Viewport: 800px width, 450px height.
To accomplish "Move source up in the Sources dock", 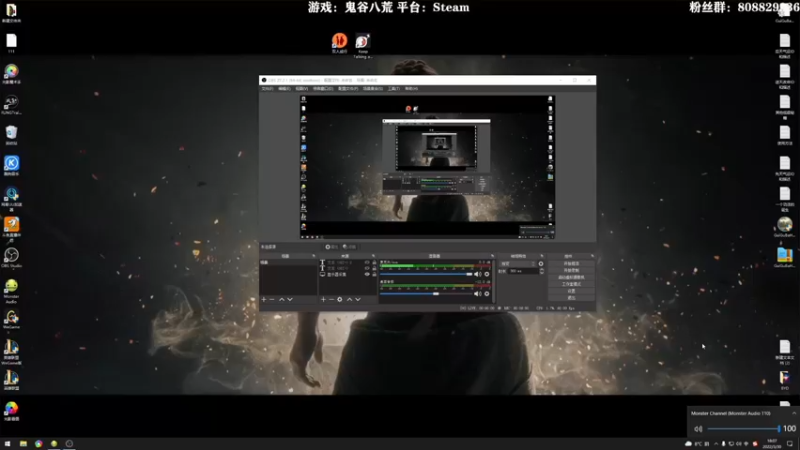I will click(x=349, y=299).
